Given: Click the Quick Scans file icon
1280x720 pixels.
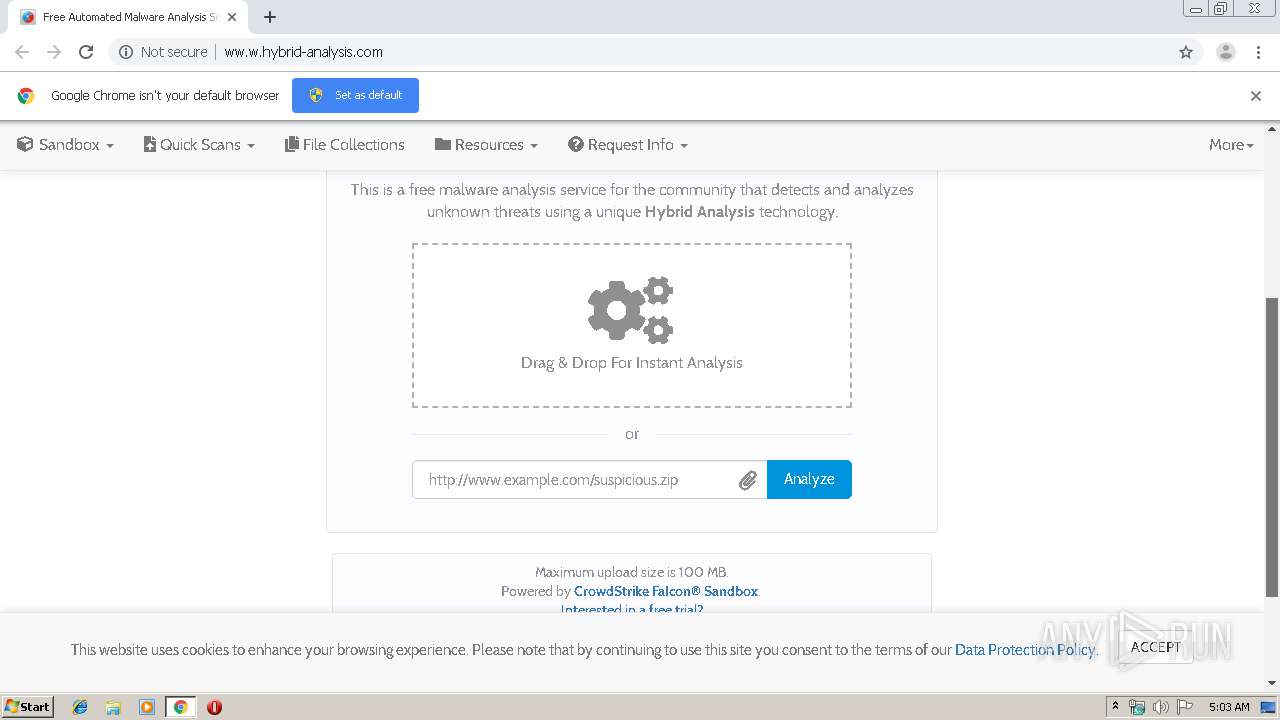Looking at the screenshot, I should (x=150, y=144).
